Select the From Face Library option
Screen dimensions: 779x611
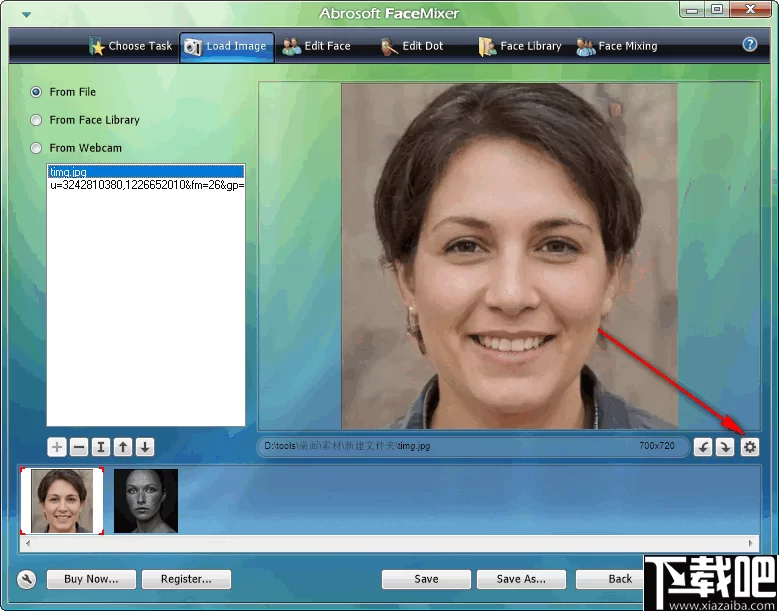(37, 120)
